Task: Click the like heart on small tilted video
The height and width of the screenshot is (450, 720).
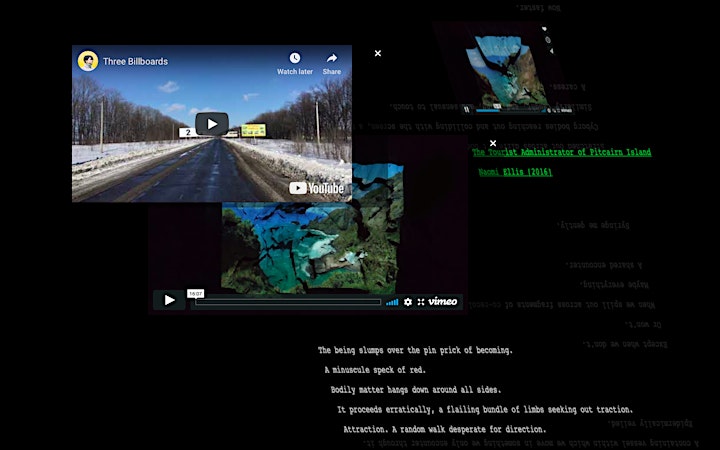Action: coord(545,29)
